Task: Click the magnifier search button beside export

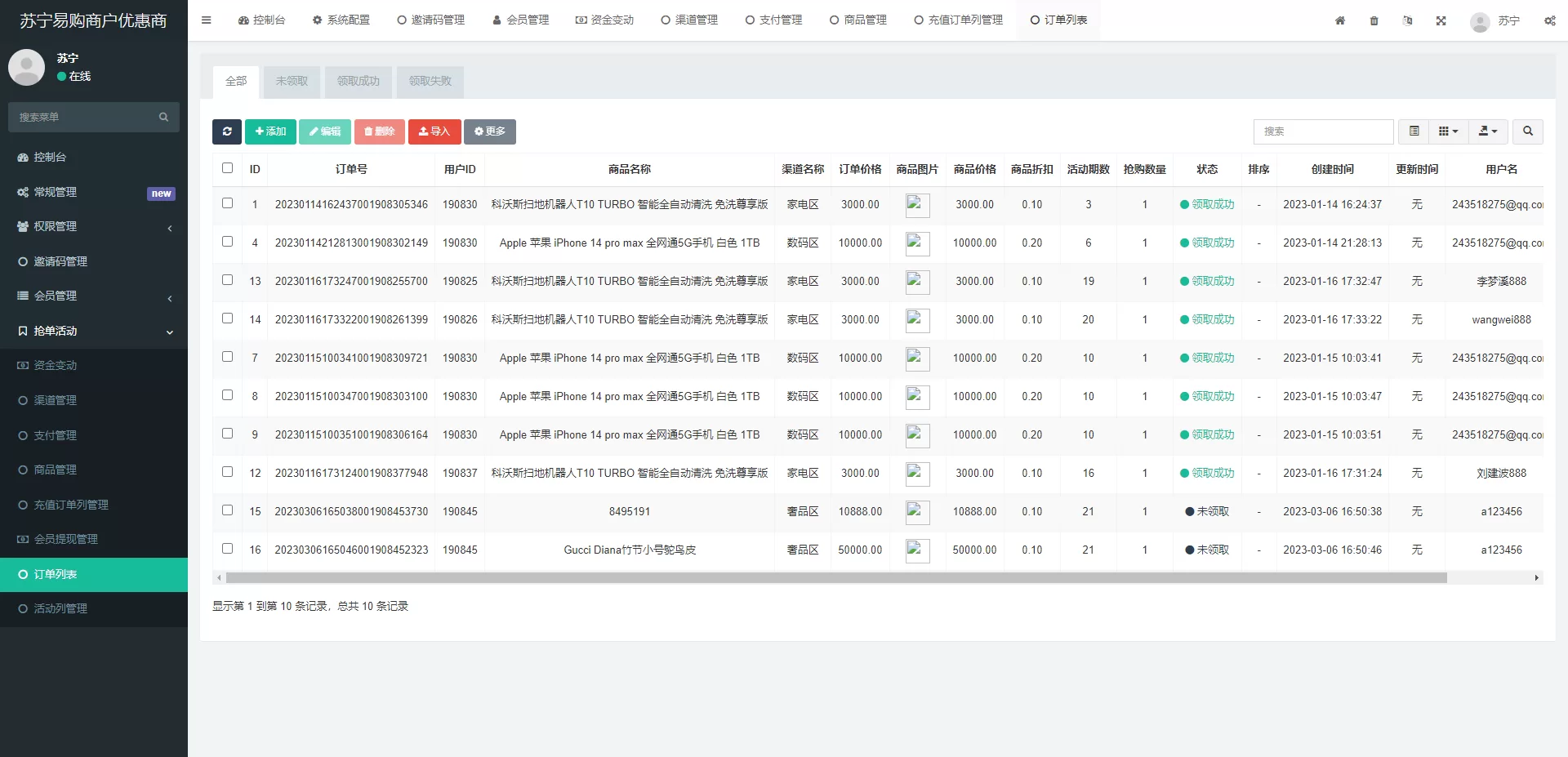Action: tap(1527, 131)
